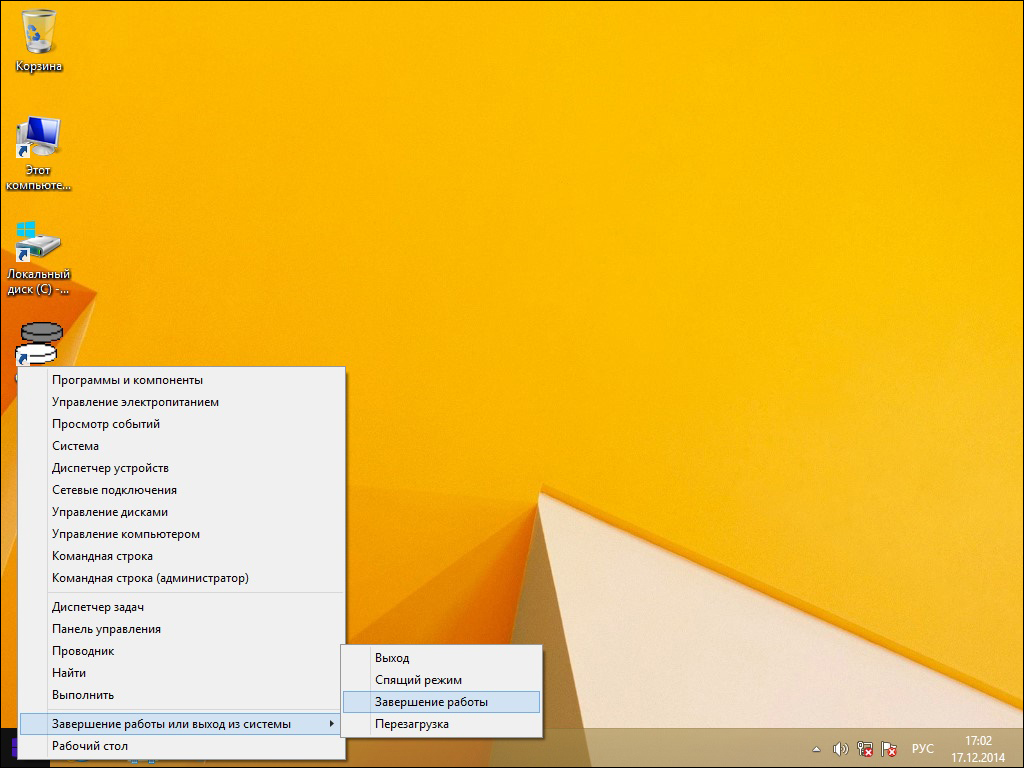
Task: Expand Завершение работы или выход из системы submenu
Action: [x=180, y=724]
